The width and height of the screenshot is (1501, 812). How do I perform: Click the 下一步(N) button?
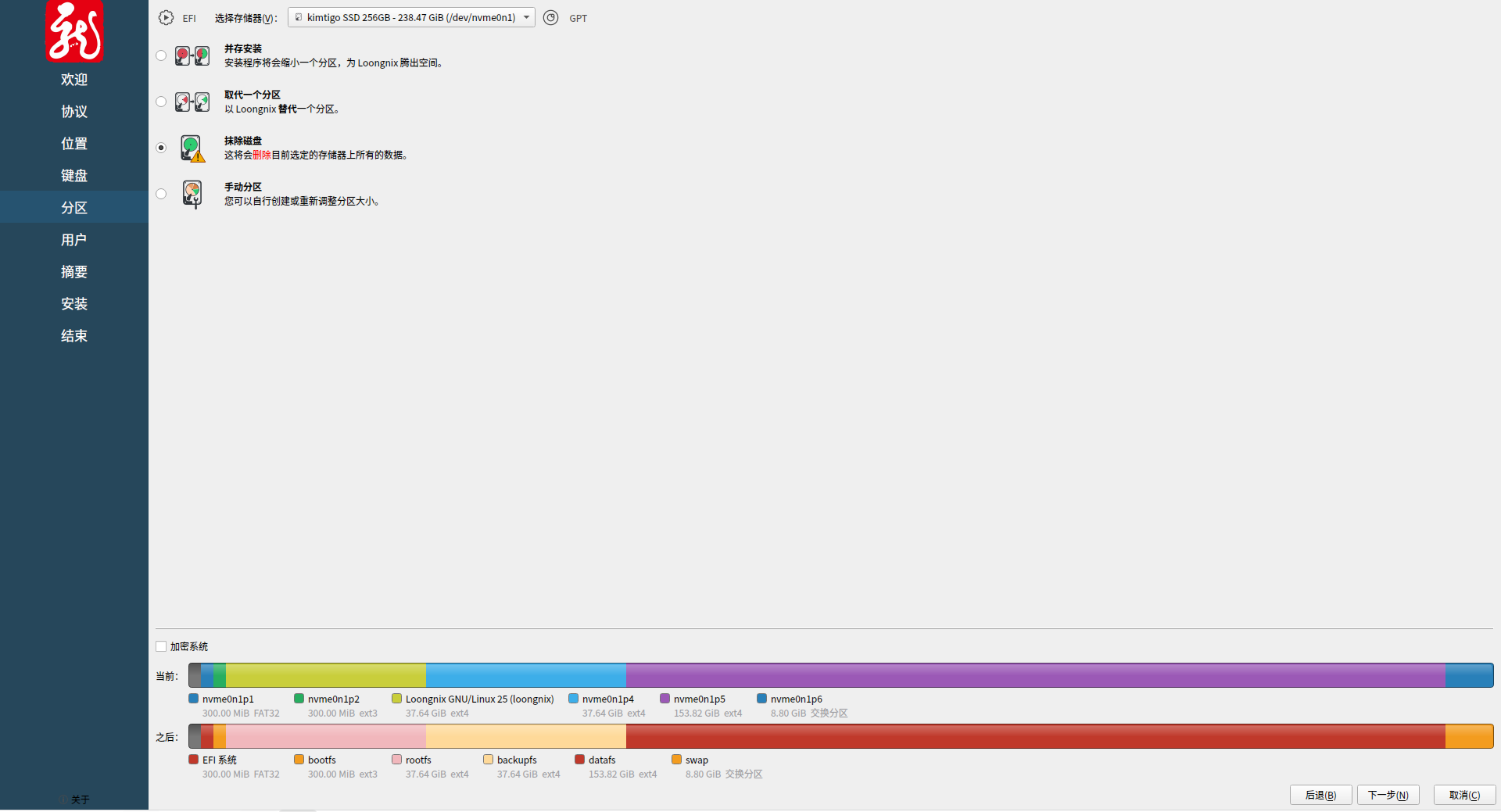pos(1388,795)
